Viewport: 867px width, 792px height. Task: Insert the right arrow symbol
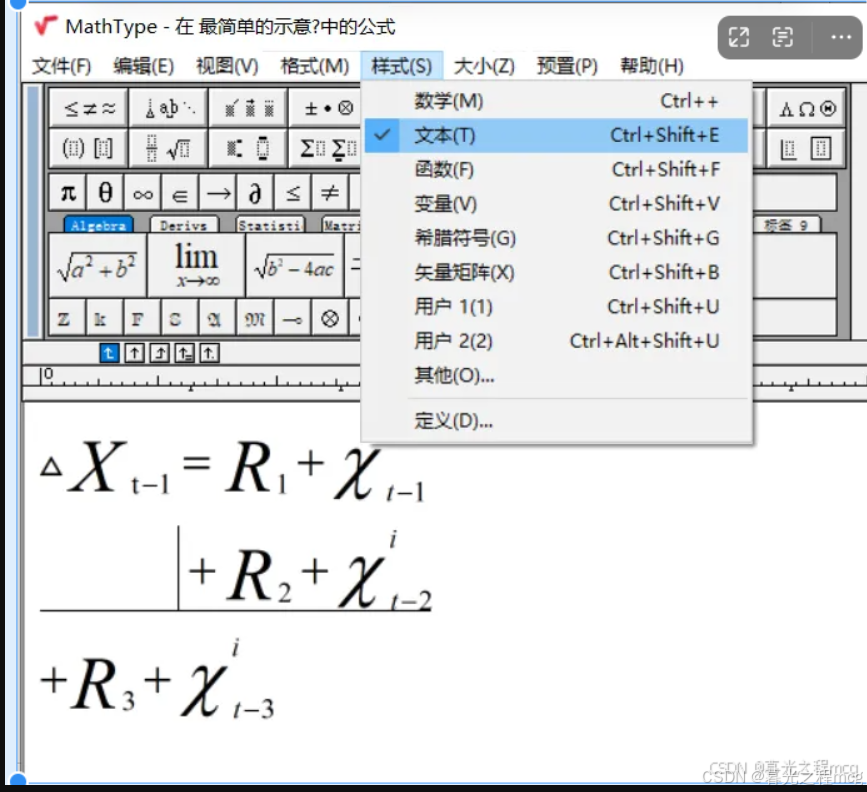point(217,192)
